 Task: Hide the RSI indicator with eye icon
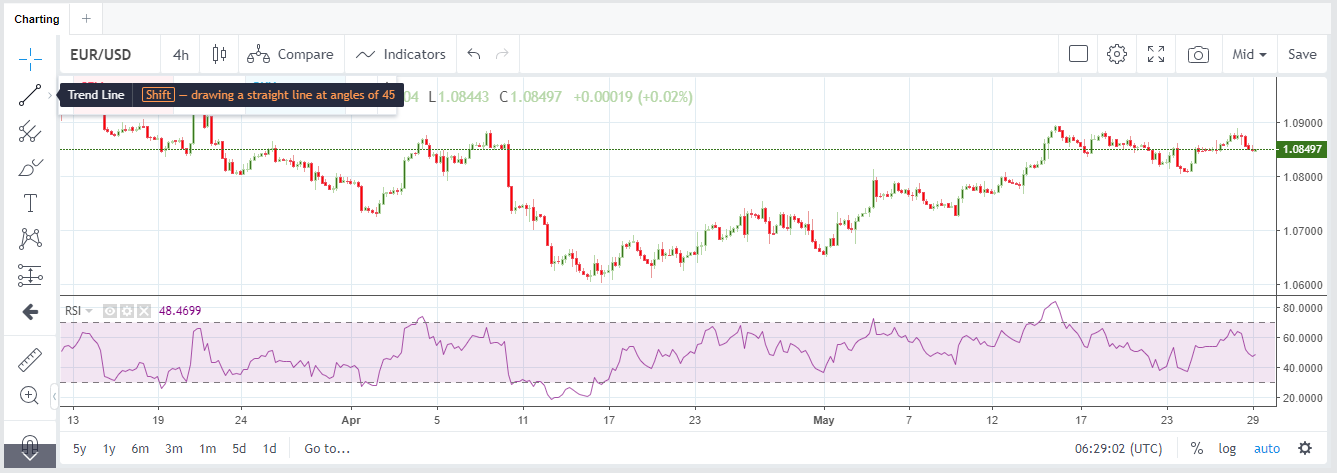(x=110, y=311)
